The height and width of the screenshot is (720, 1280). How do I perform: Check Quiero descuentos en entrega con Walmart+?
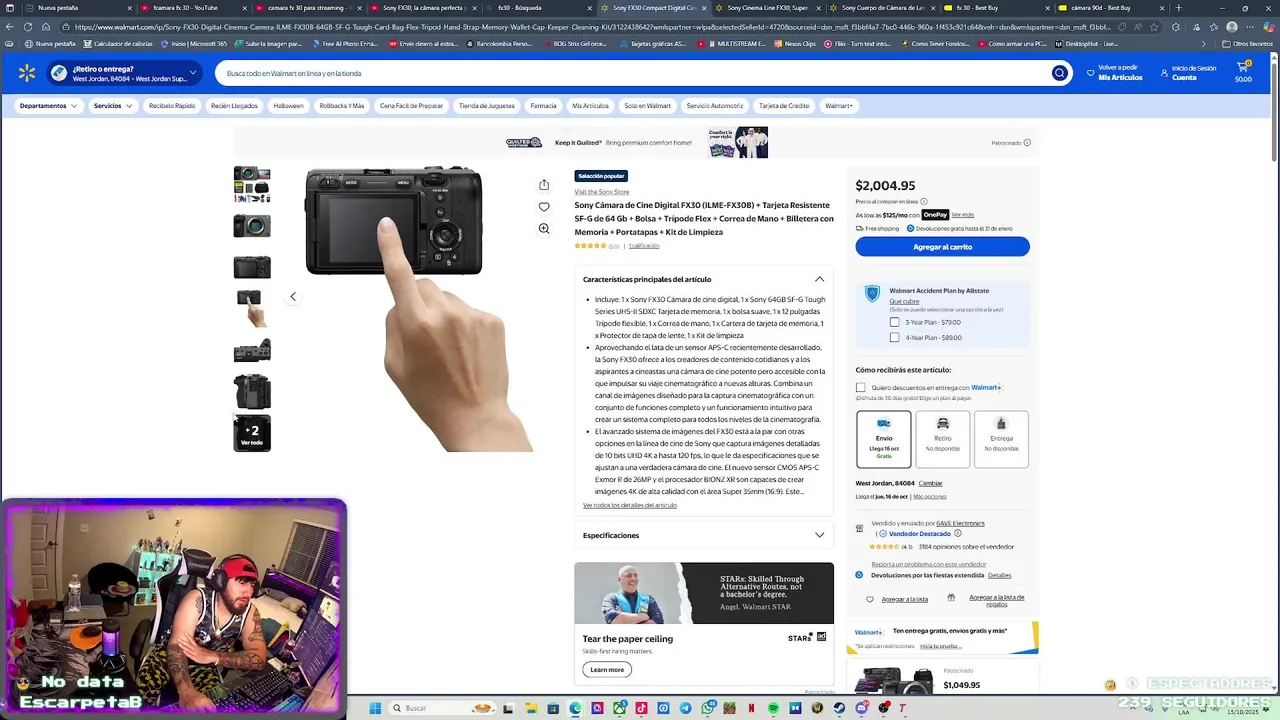coord(860,387)
